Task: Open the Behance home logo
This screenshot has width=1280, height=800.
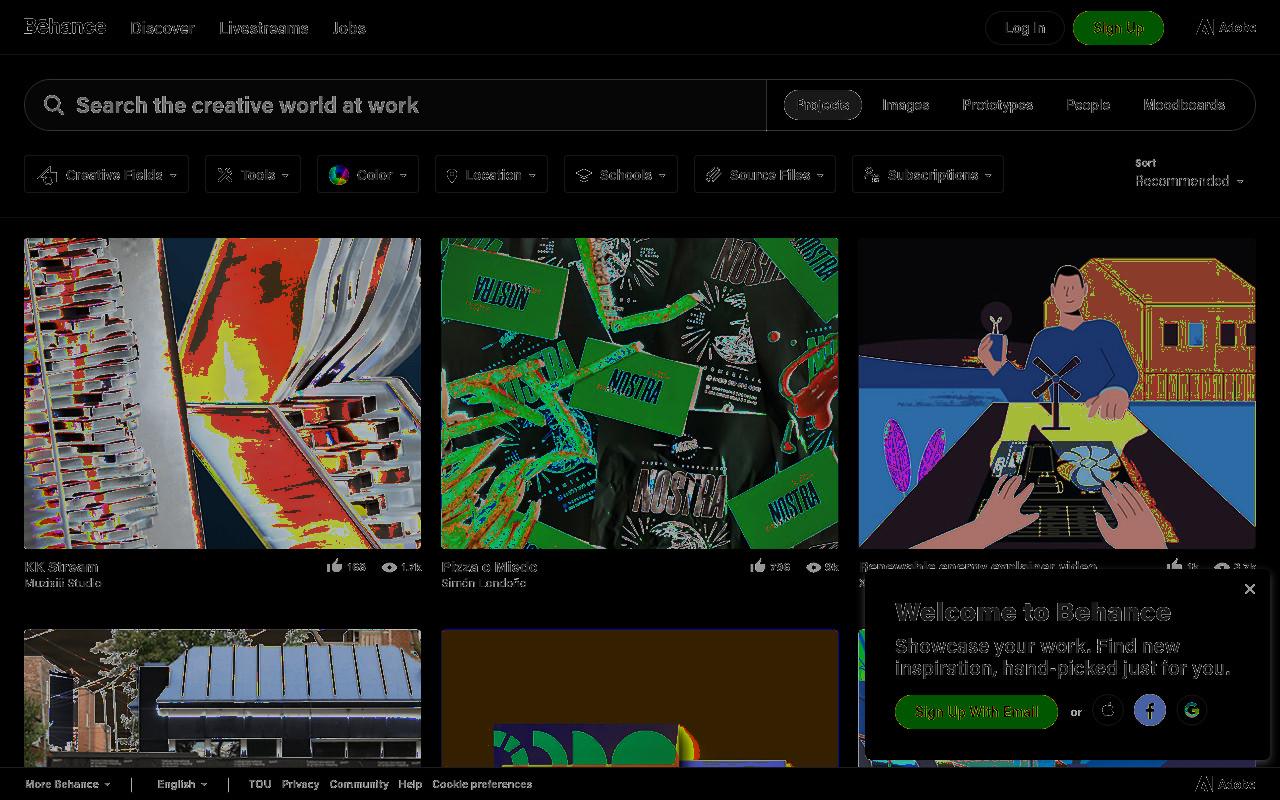Action: pyautogui.click(x=65, y=27)
